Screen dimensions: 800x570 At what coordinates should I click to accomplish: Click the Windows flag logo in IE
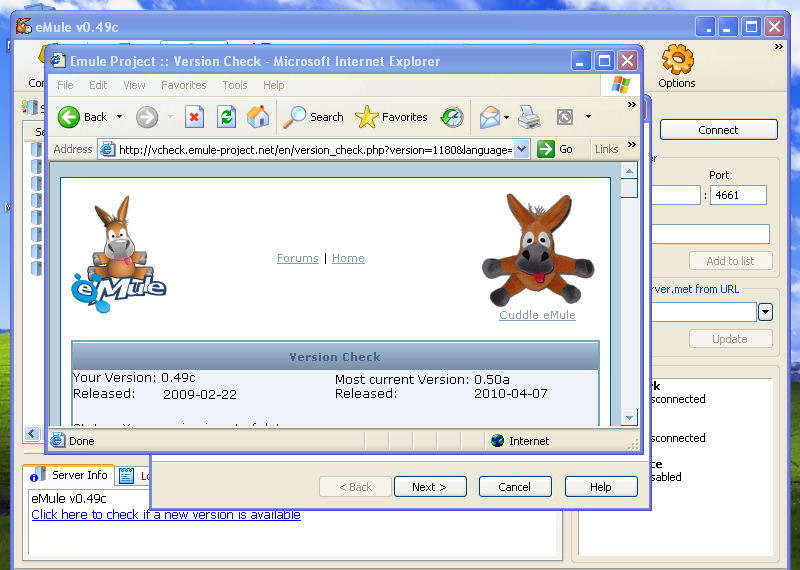point(621,85)
